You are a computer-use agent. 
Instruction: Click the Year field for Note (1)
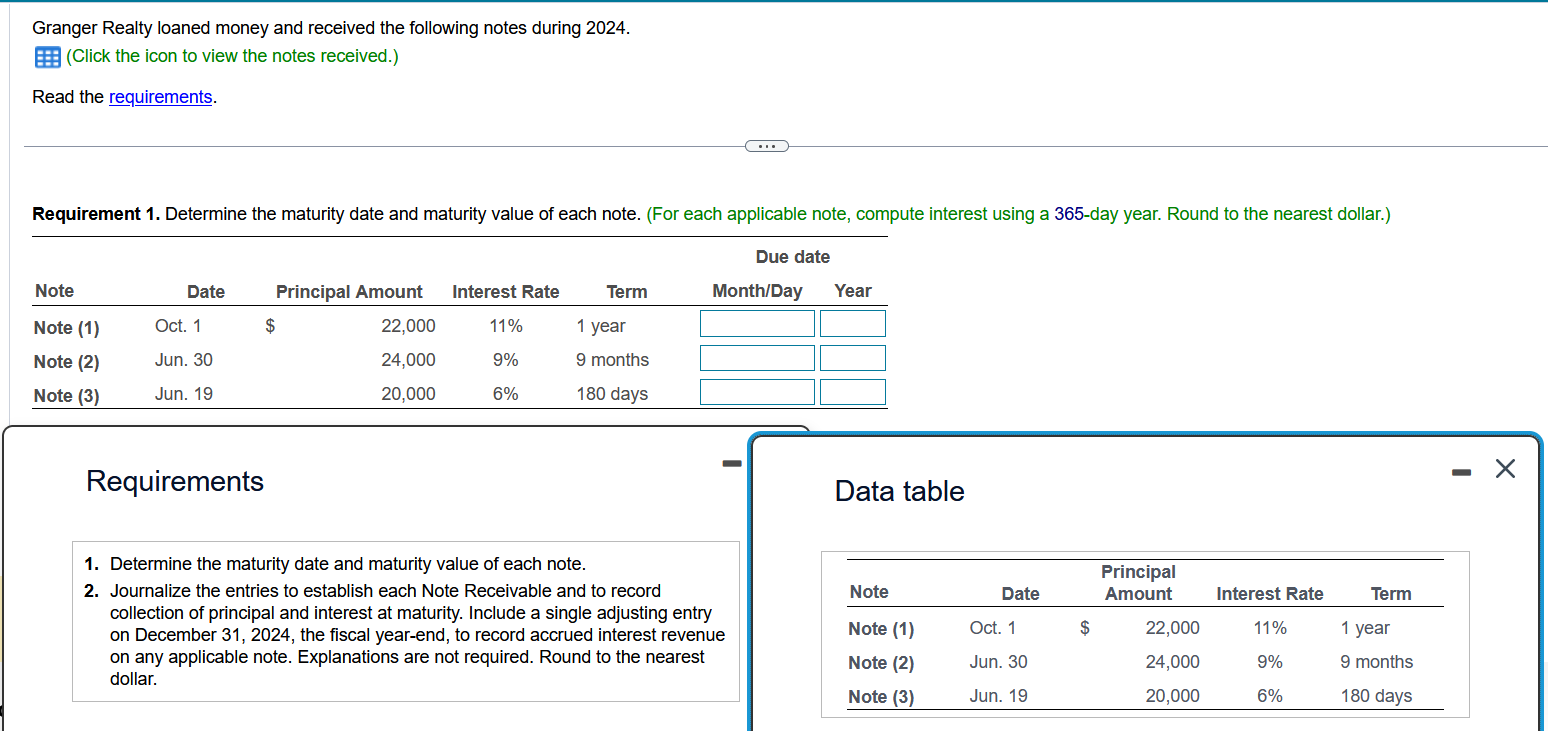853,323
